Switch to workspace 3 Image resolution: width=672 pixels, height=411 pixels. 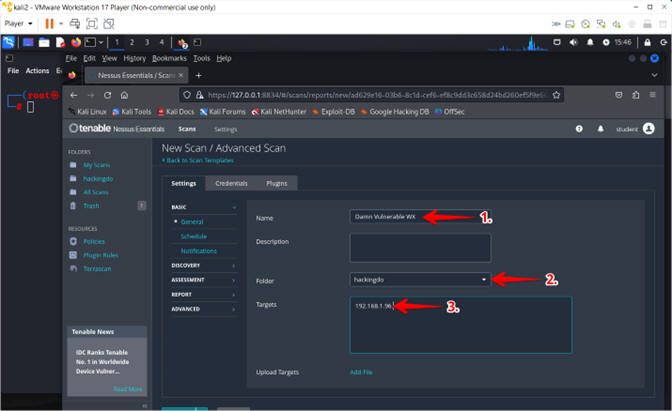pyautogui.click(x=147, y=42)
